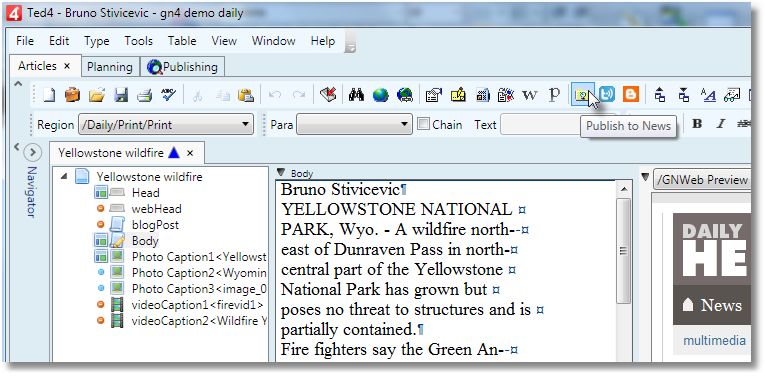Click the Paste clipboard icon

click(246, 95)
